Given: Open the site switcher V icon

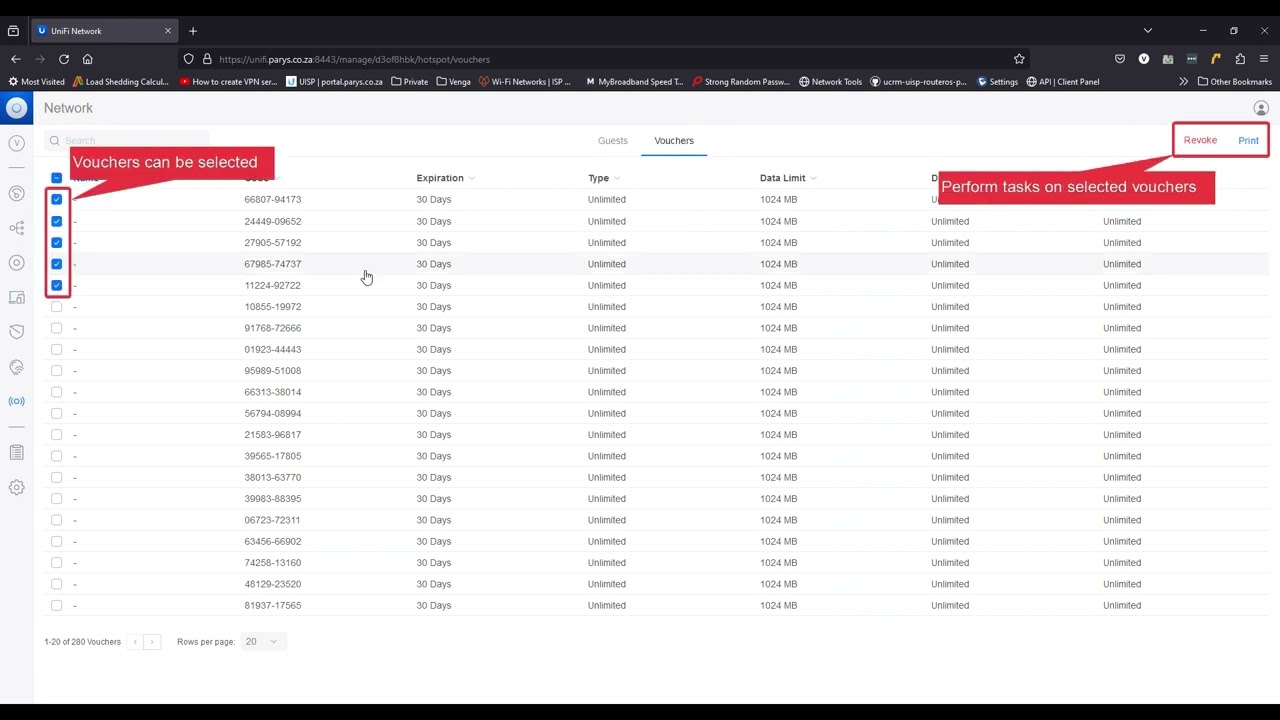Looking at the screenshot, I should click(16, 143).
